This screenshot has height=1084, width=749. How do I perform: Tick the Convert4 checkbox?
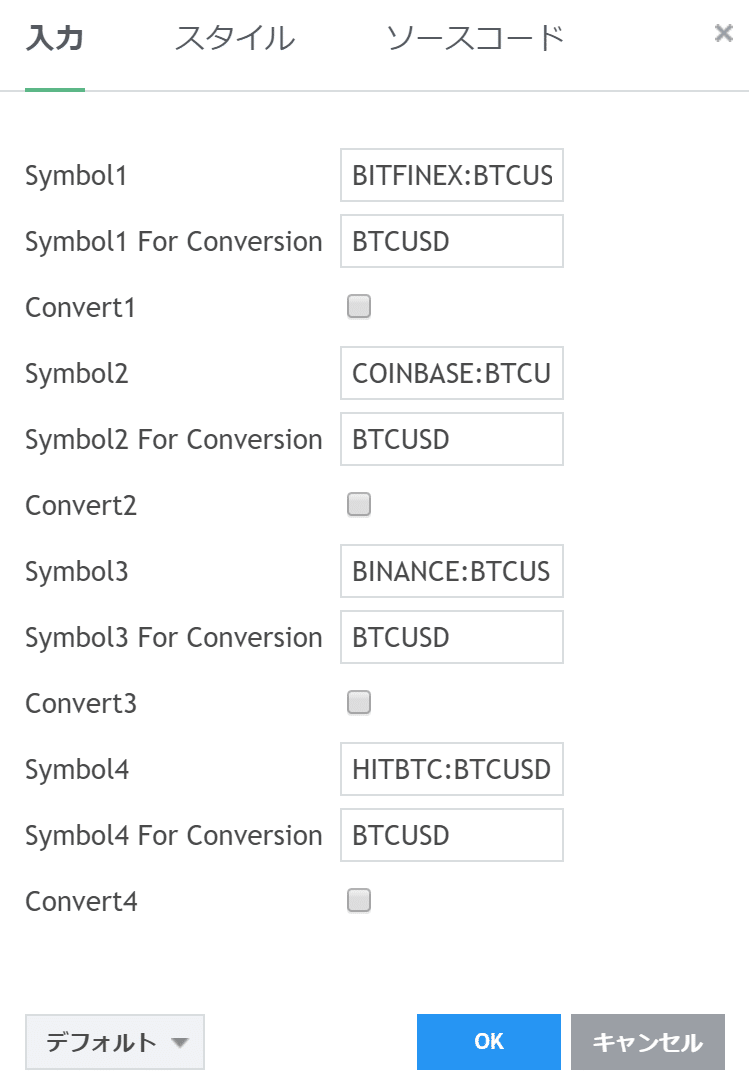coord(359,901)
